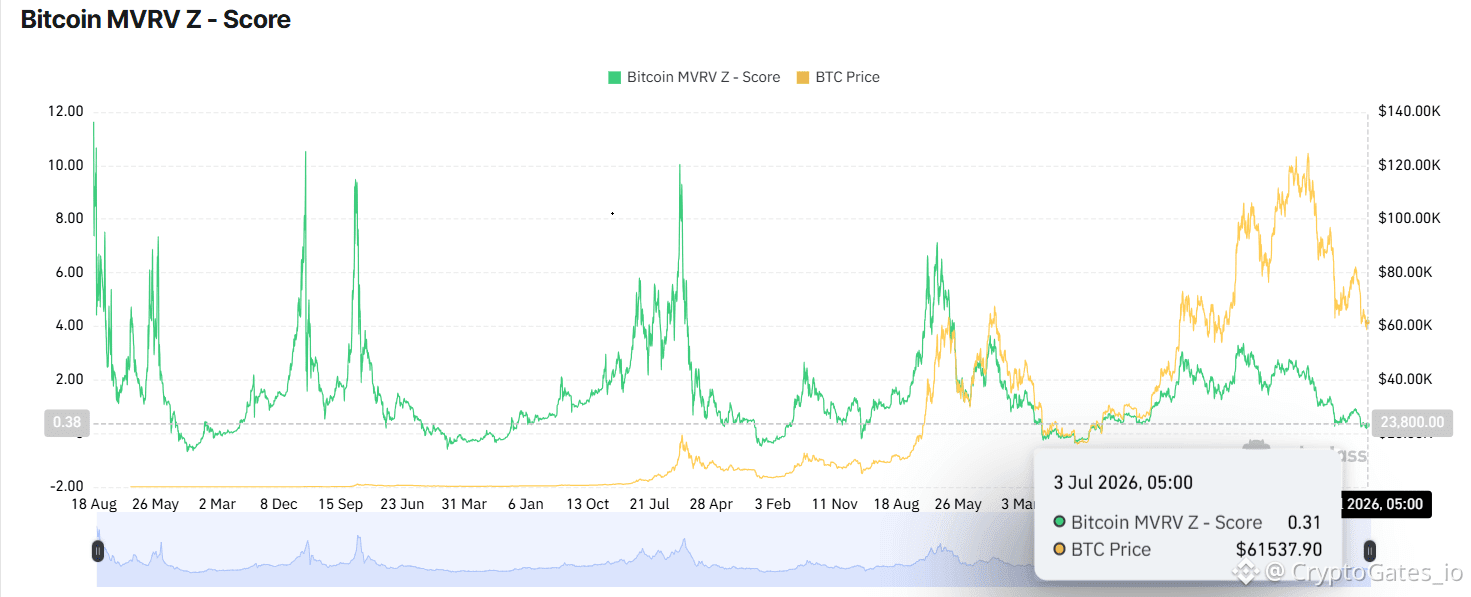The width and height of the screenshot is (1471, 597).
Task: Click the 6 Jan date axis label
Action: click(x=526, y=504)
